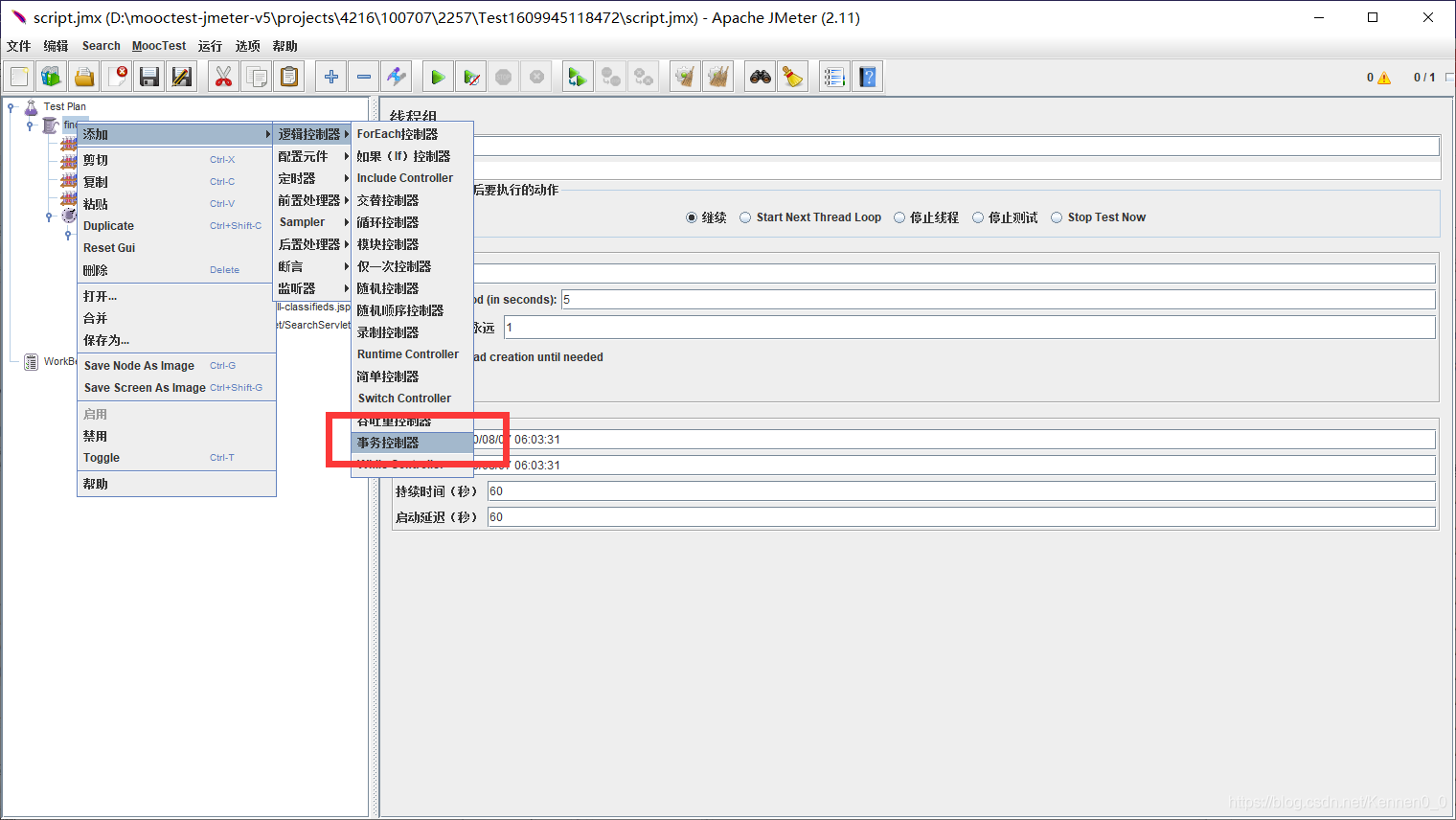The image size is (1456, 820).
Task: Select Duplicate in context menu
Action: [176, 226]
